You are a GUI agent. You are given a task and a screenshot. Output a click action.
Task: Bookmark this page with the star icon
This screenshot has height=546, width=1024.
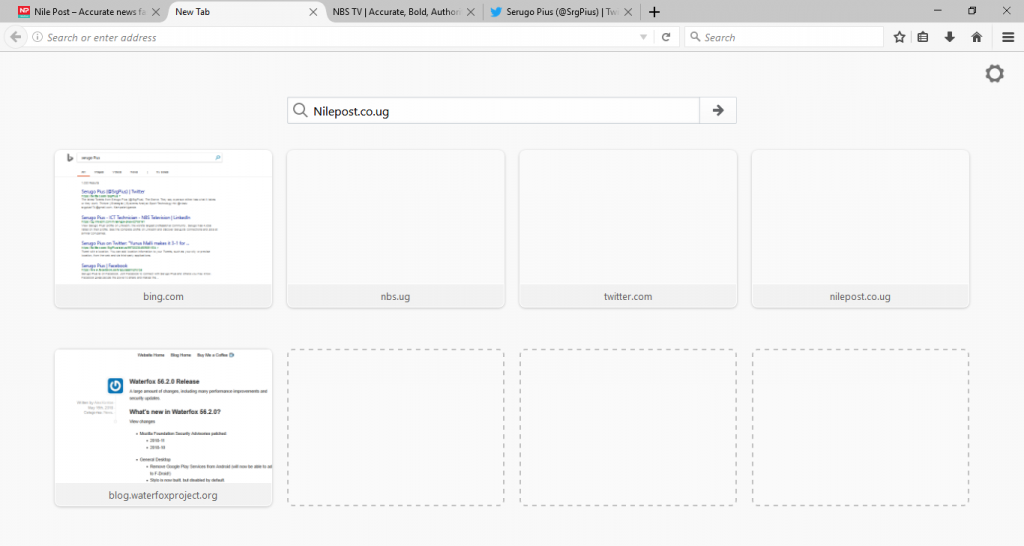[899, 37]
